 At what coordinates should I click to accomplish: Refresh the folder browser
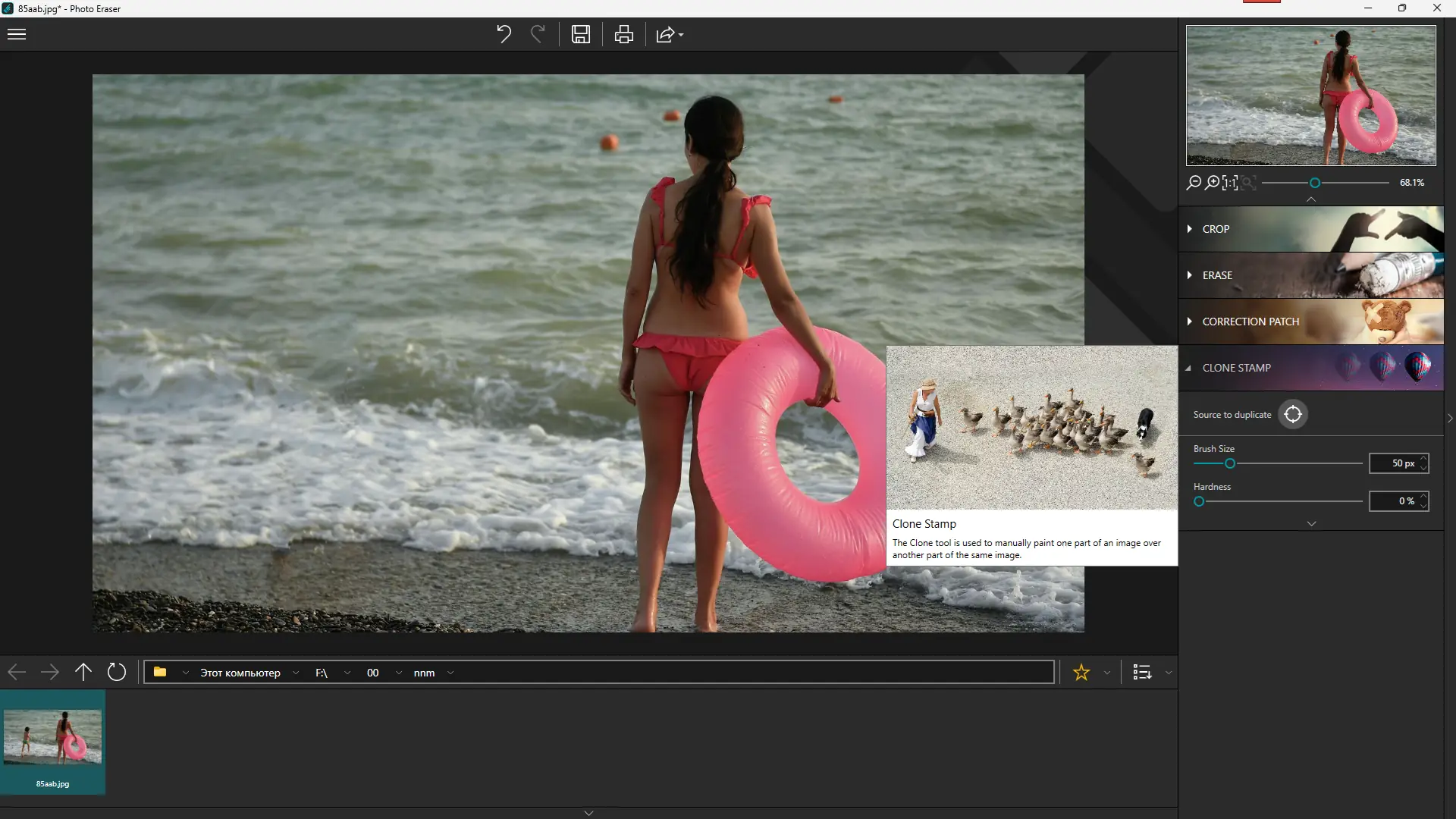point(117,672)
